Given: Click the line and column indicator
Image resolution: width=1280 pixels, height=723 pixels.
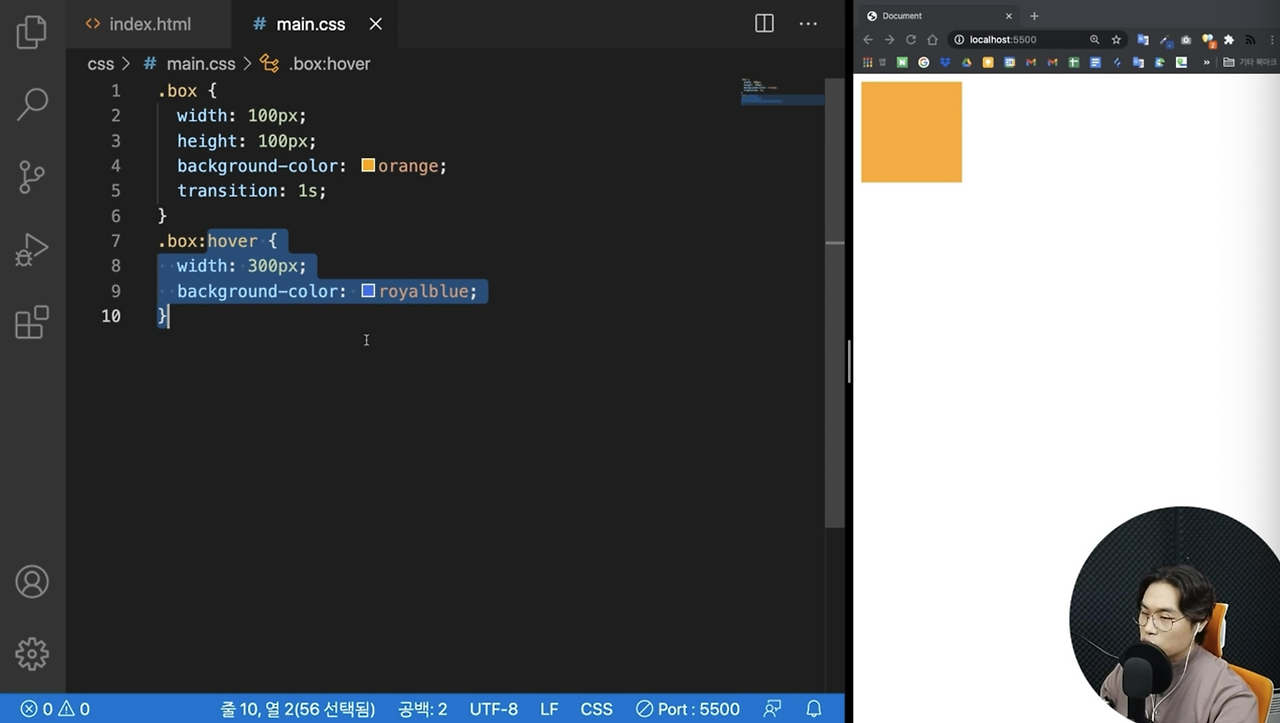Looking at the screenshot, I should (x=298, y=709).
